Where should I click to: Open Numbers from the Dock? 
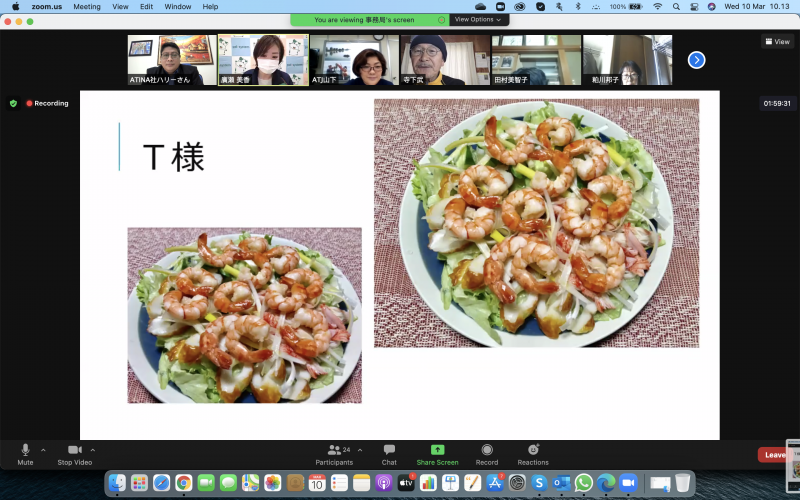[428, 482]
